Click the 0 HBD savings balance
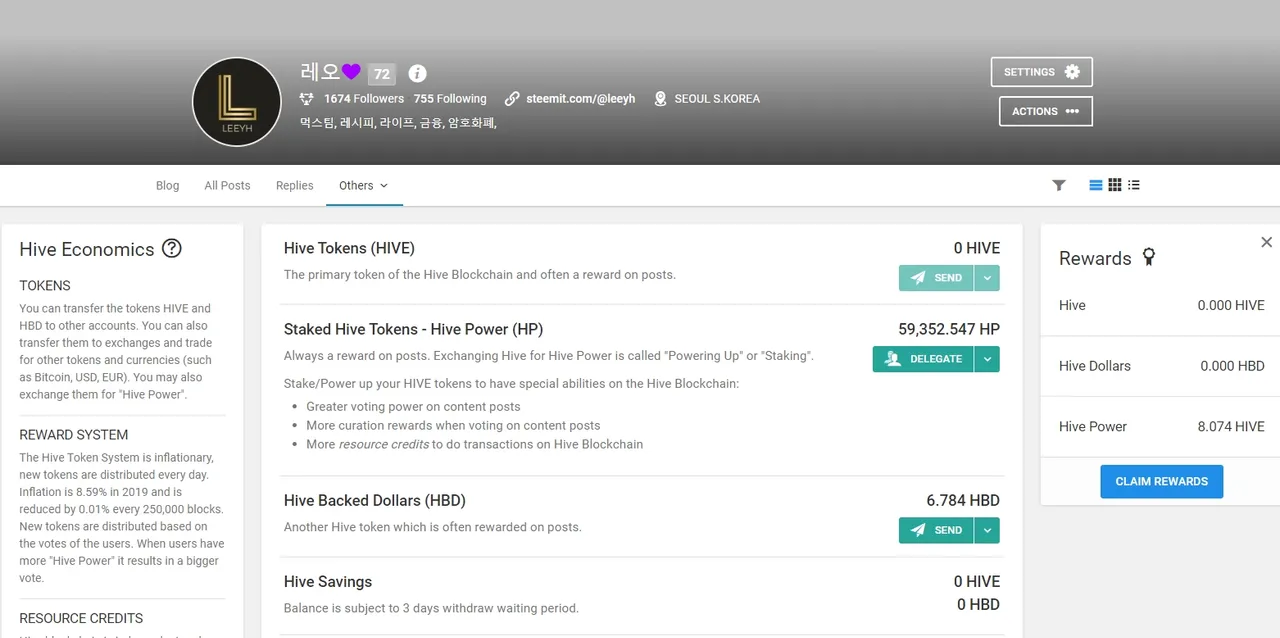1280x638 pixels. pos(978,604)
